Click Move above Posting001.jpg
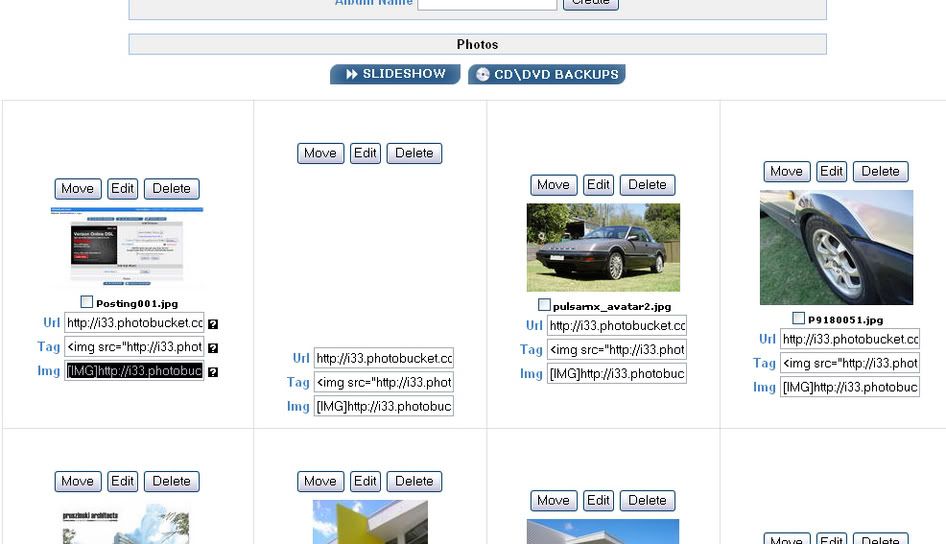 tap(77, 188)
